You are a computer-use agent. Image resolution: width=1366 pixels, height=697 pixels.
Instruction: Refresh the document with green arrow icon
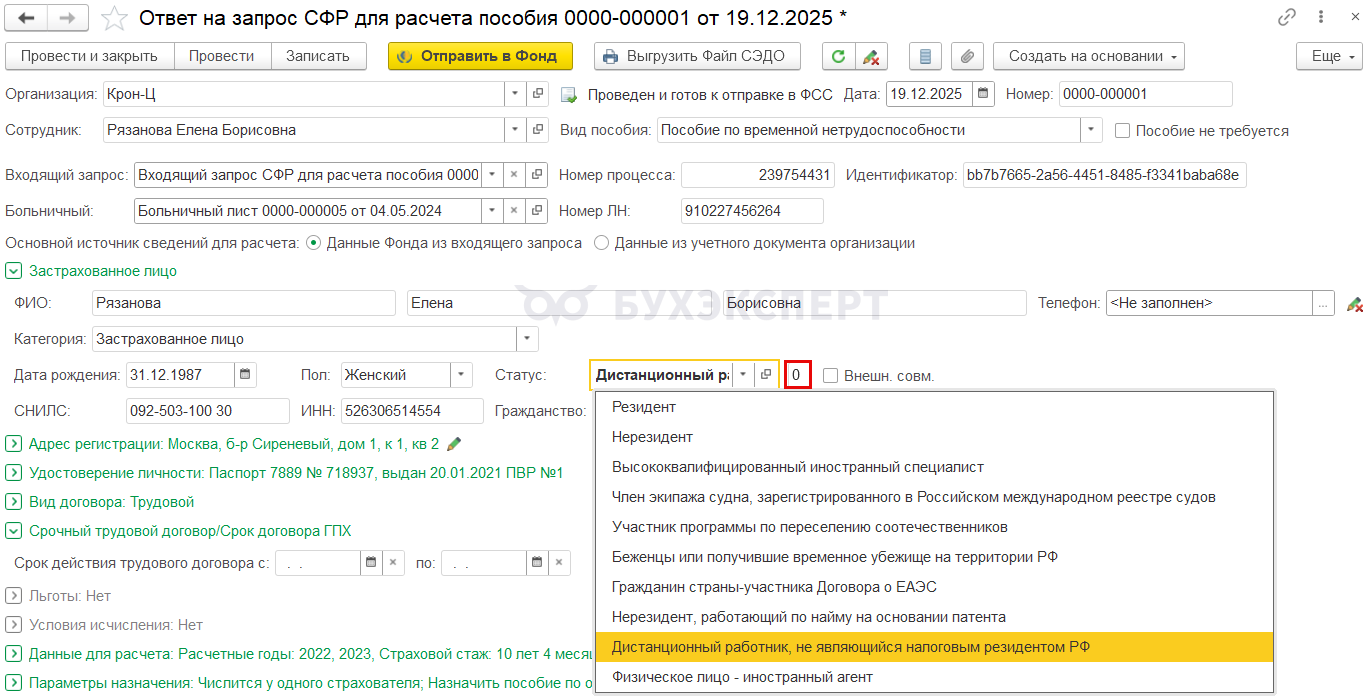[838, 56]
